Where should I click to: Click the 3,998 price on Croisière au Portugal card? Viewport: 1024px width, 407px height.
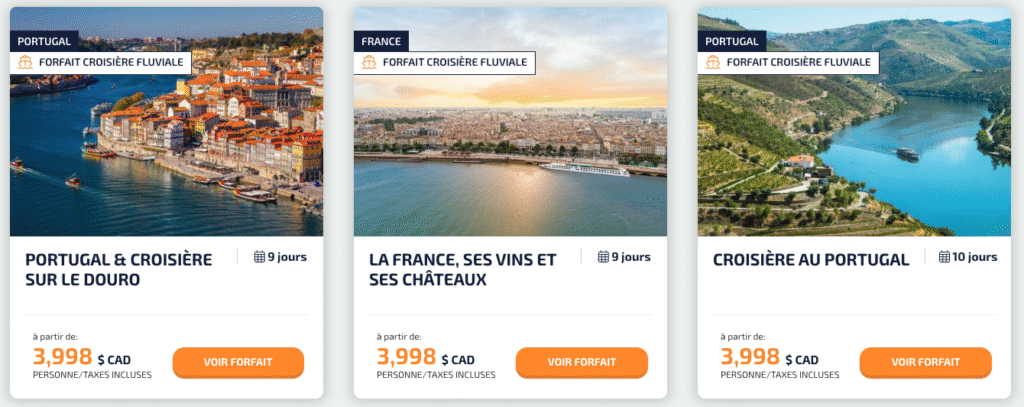click(750, 358)
